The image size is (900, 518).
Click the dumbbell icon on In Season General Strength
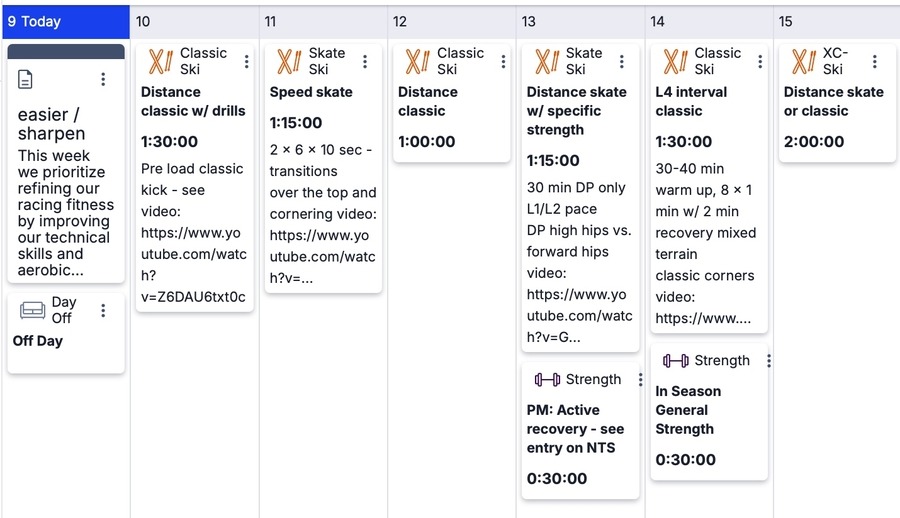(675, 361)
